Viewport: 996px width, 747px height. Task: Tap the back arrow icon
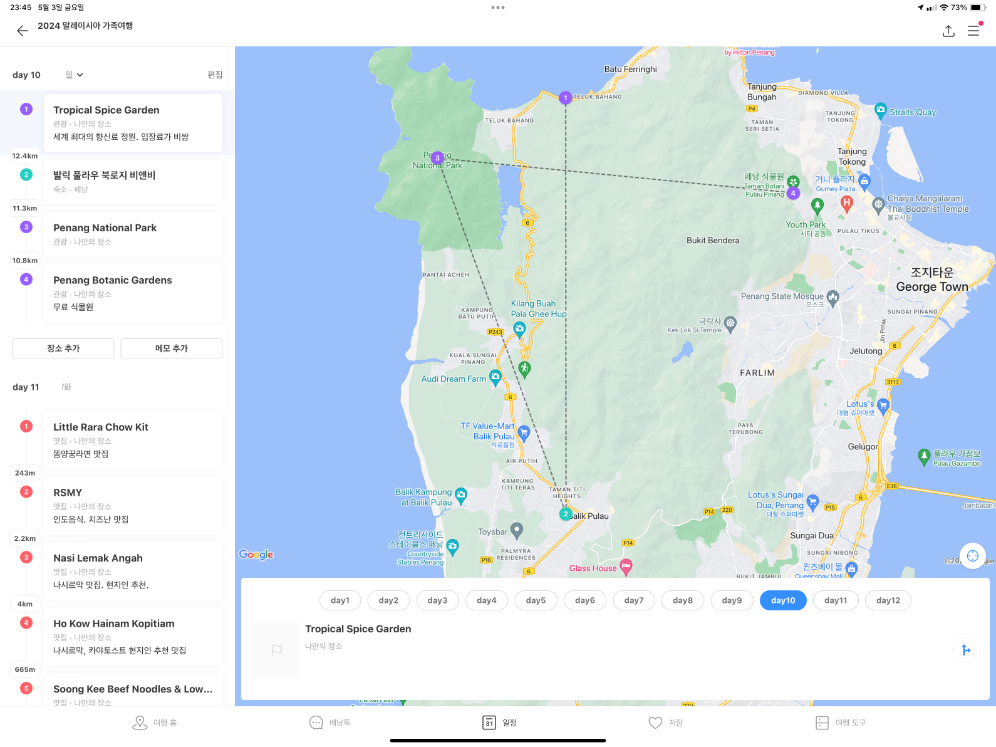(x=22, y=30)
